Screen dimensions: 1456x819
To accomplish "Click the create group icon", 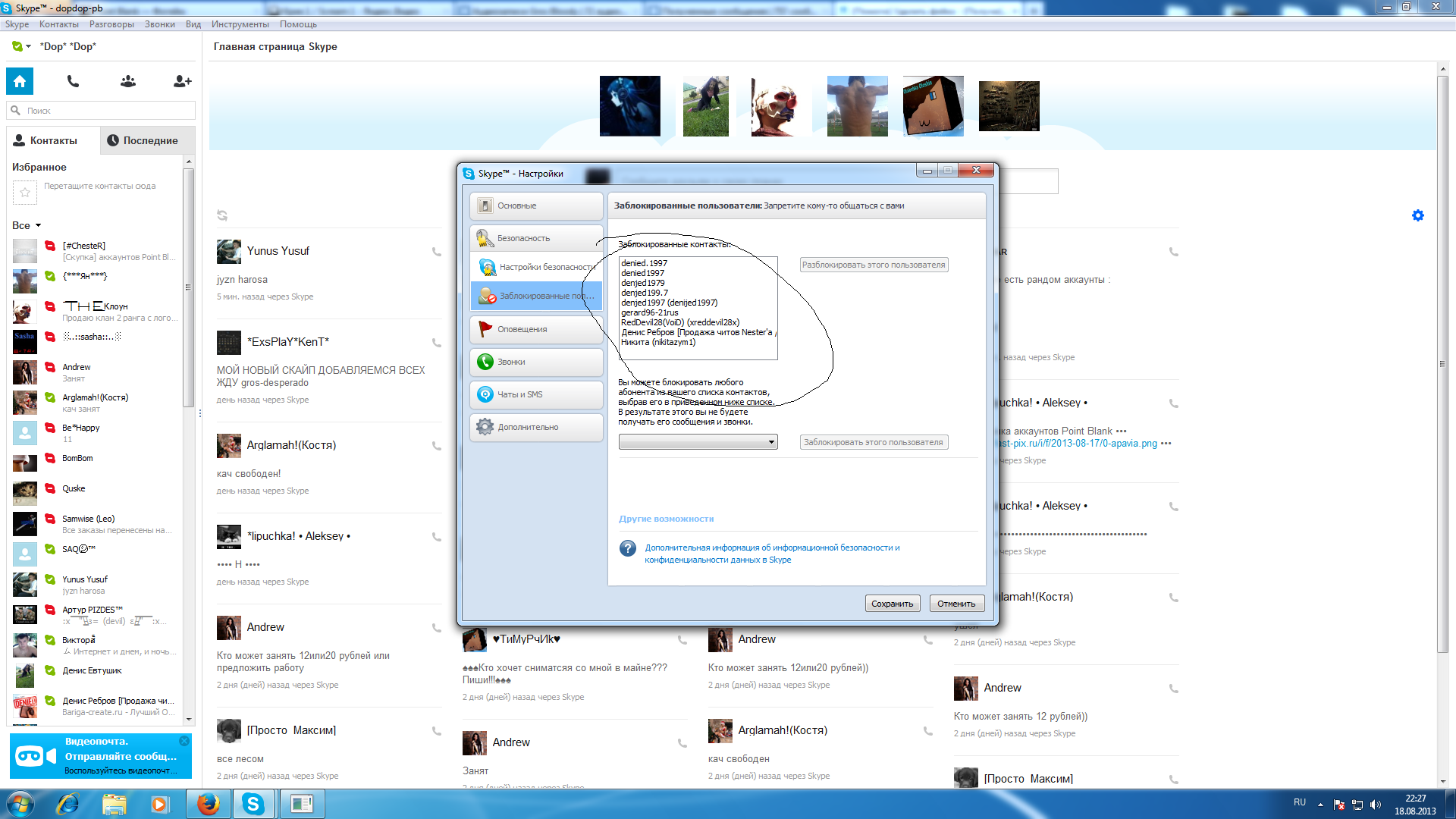I will click(x=127, y=81).
